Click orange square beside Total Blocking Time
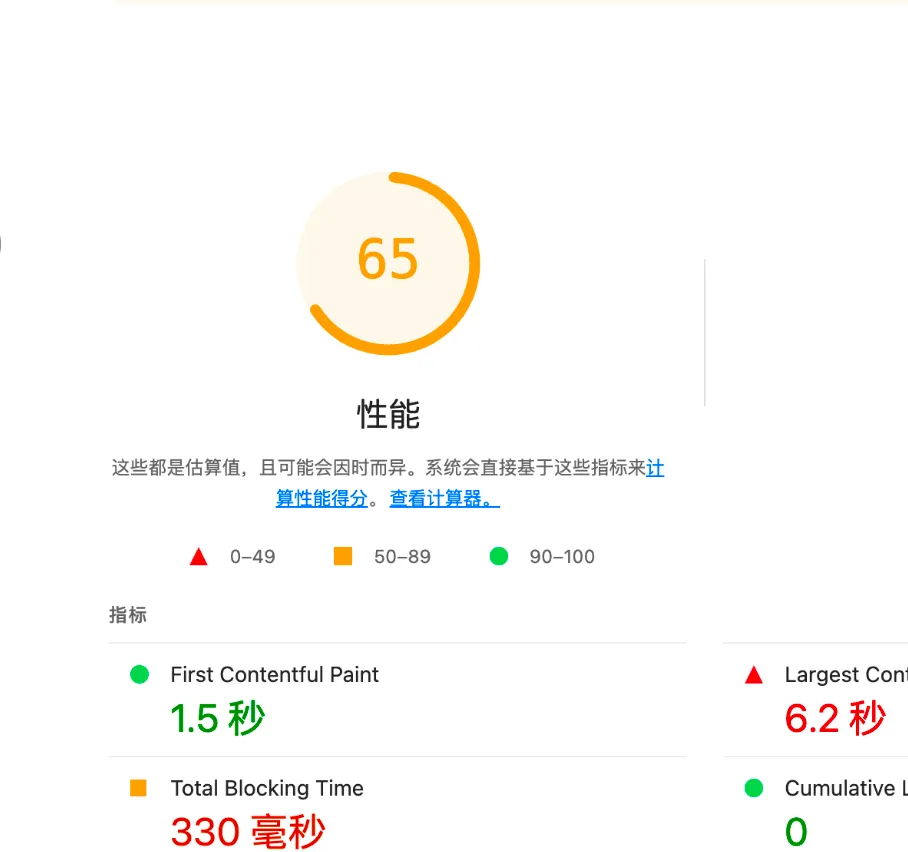908x852 pixels. click(x=138, y=788)
